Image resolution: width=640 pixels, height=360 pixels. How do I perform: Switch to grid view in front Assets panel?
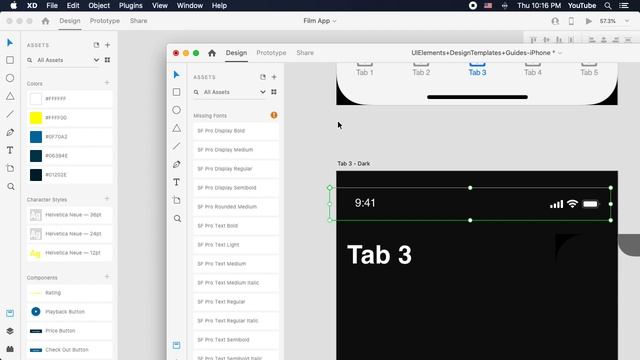tap(274, 92)
